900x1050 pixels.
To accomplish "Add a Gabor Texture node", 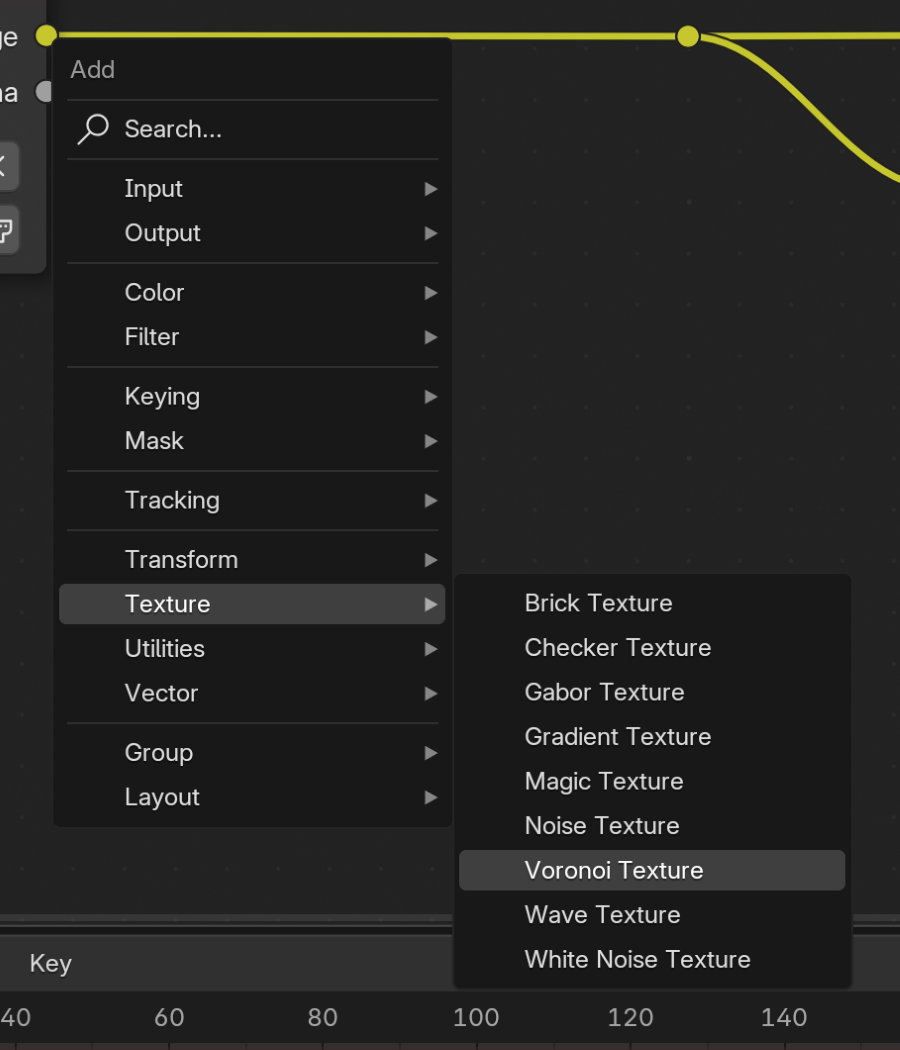I will (x=652, y=692).
